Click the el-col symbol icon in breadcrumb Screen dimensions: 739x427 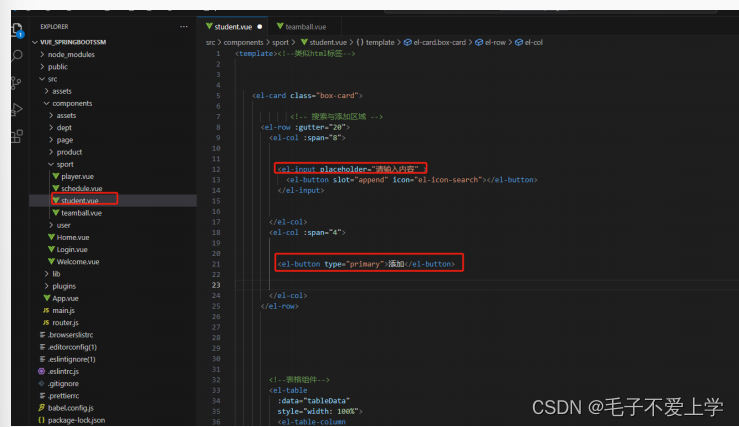pos(519,42)
